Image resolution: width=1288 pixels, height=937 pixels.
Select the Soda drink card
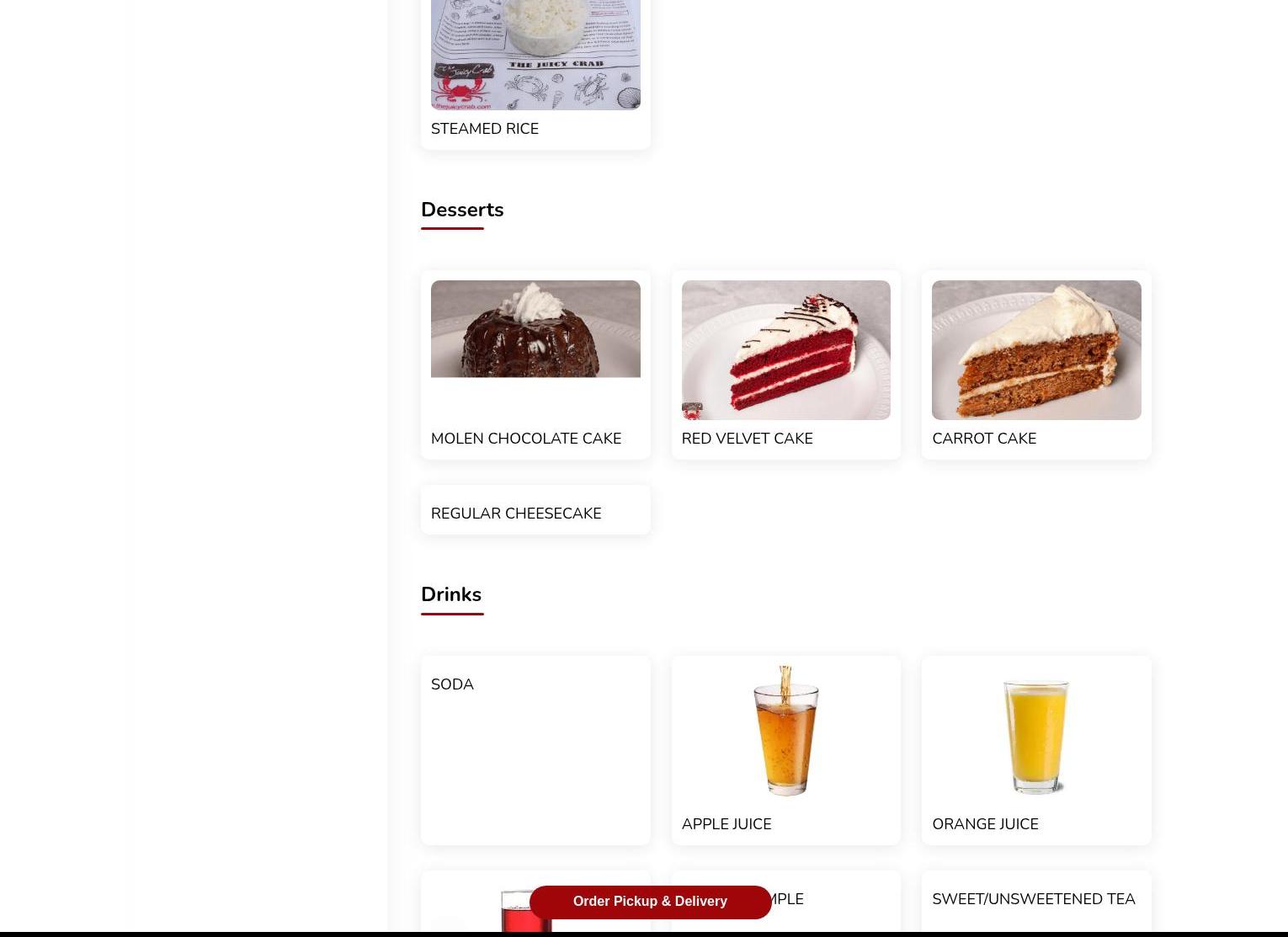coord(535,750)
